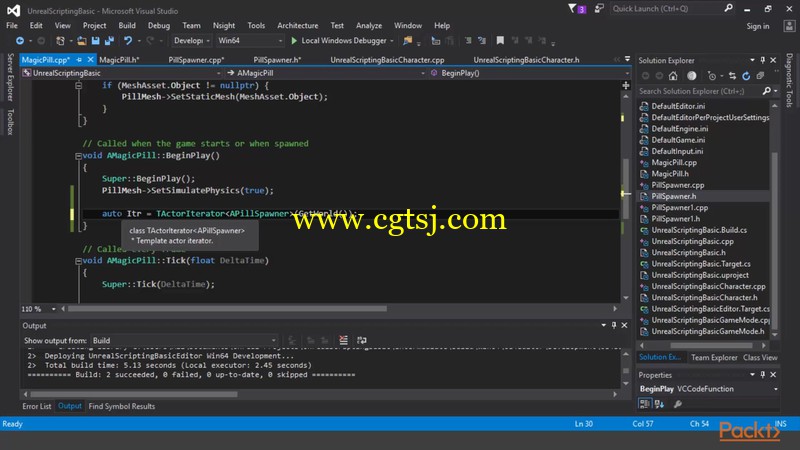Open the Show output from Build dropdown
The width and height of the screenshot is (800, 450).
tap(184, 340)
